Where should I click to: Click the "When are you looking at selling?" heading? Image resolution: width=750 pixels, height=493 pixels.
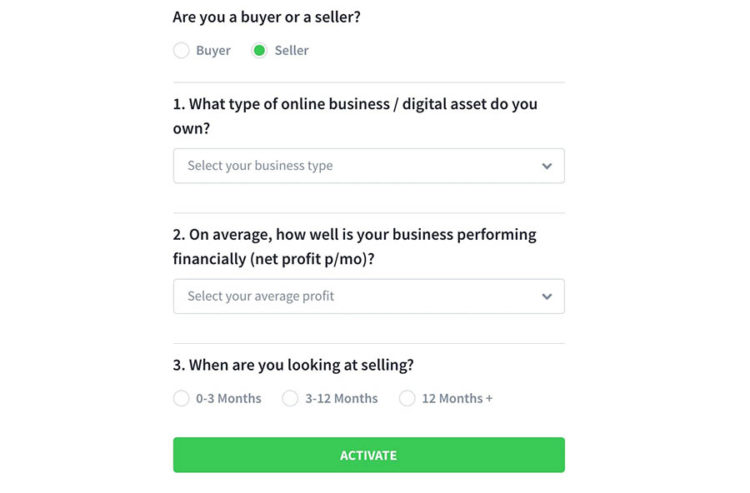293,365
